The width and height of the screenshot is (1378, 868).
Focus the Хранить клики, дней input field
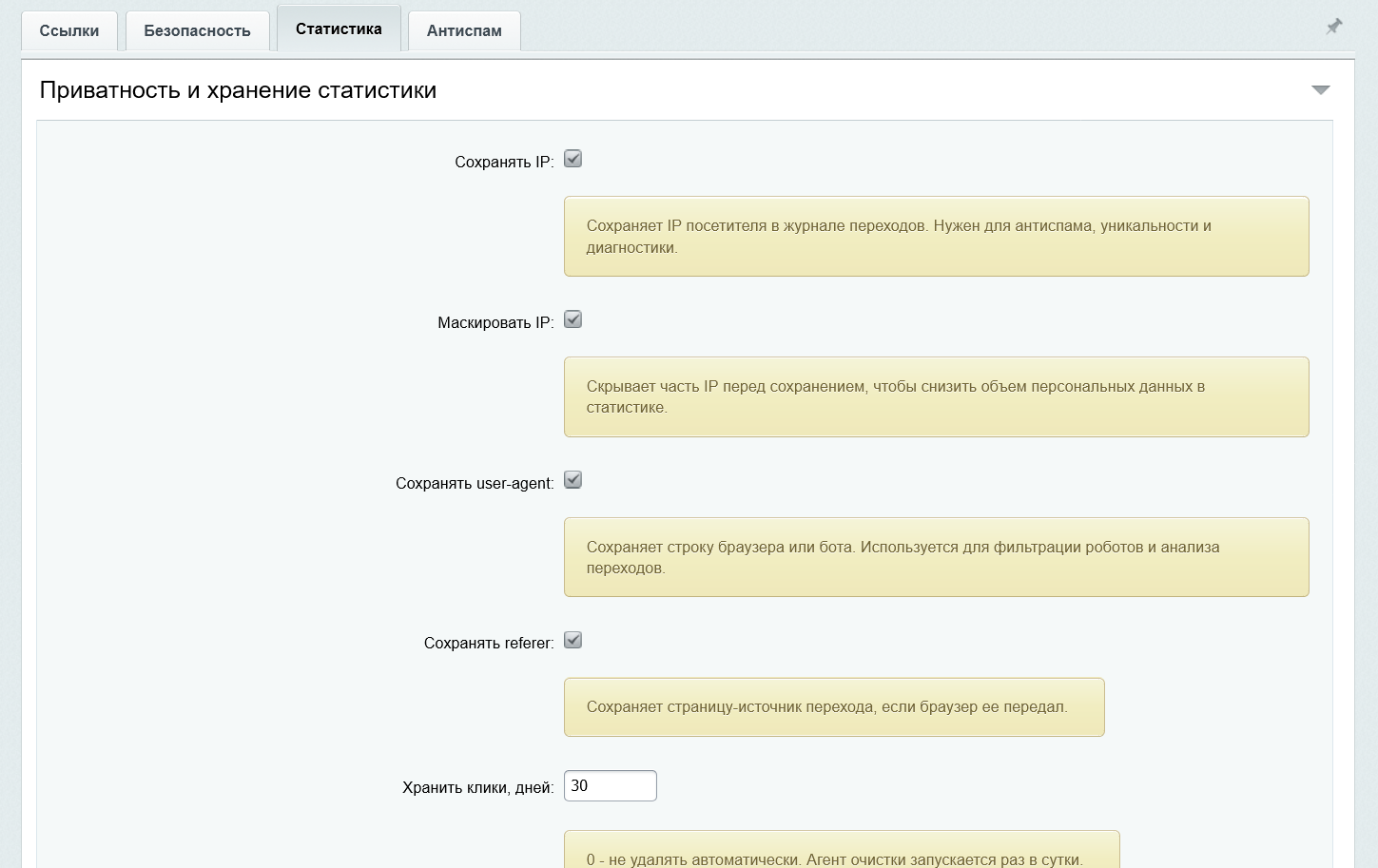611,786
